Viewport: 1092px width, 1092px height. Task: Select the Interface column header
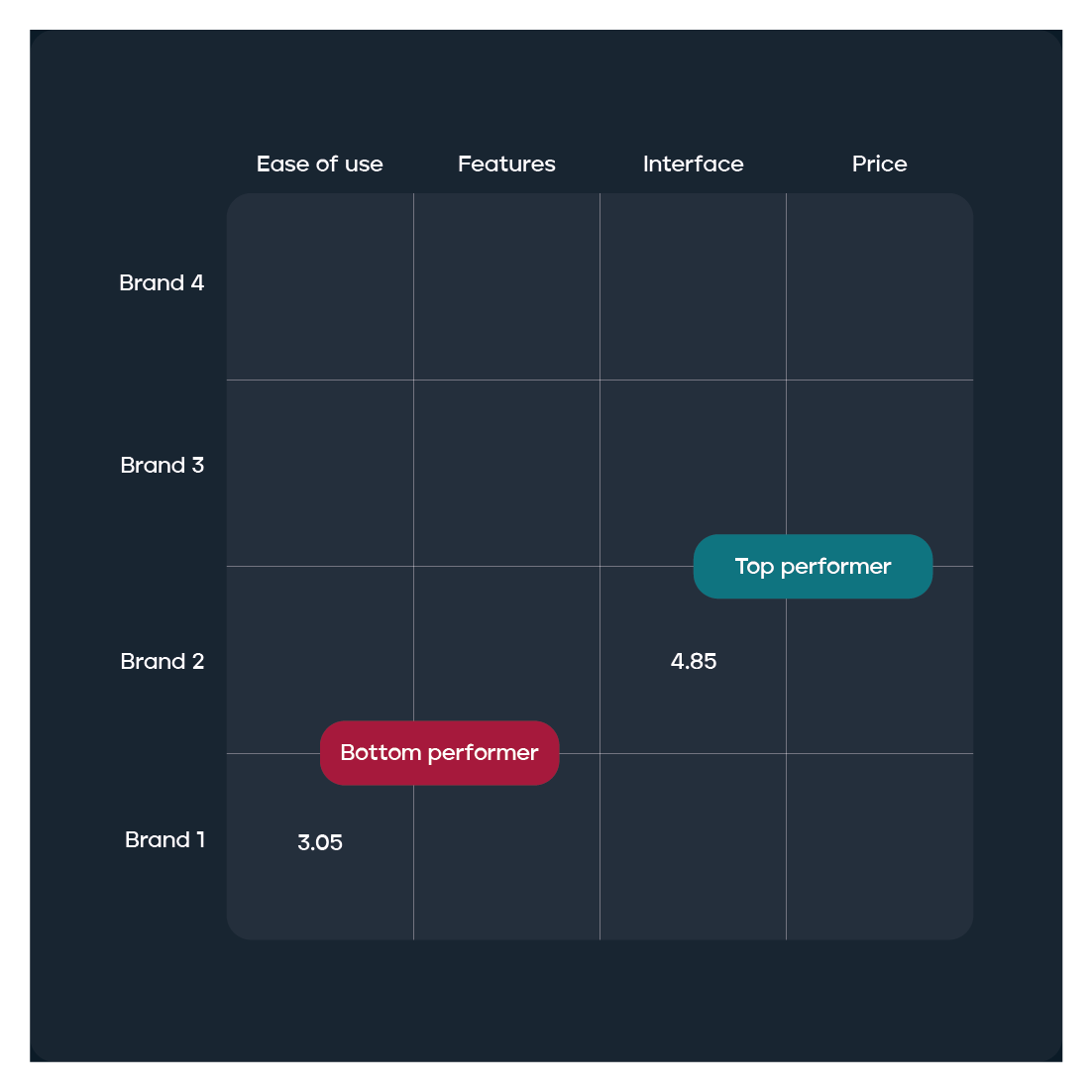pyautogui.click(x=693, y=164)
